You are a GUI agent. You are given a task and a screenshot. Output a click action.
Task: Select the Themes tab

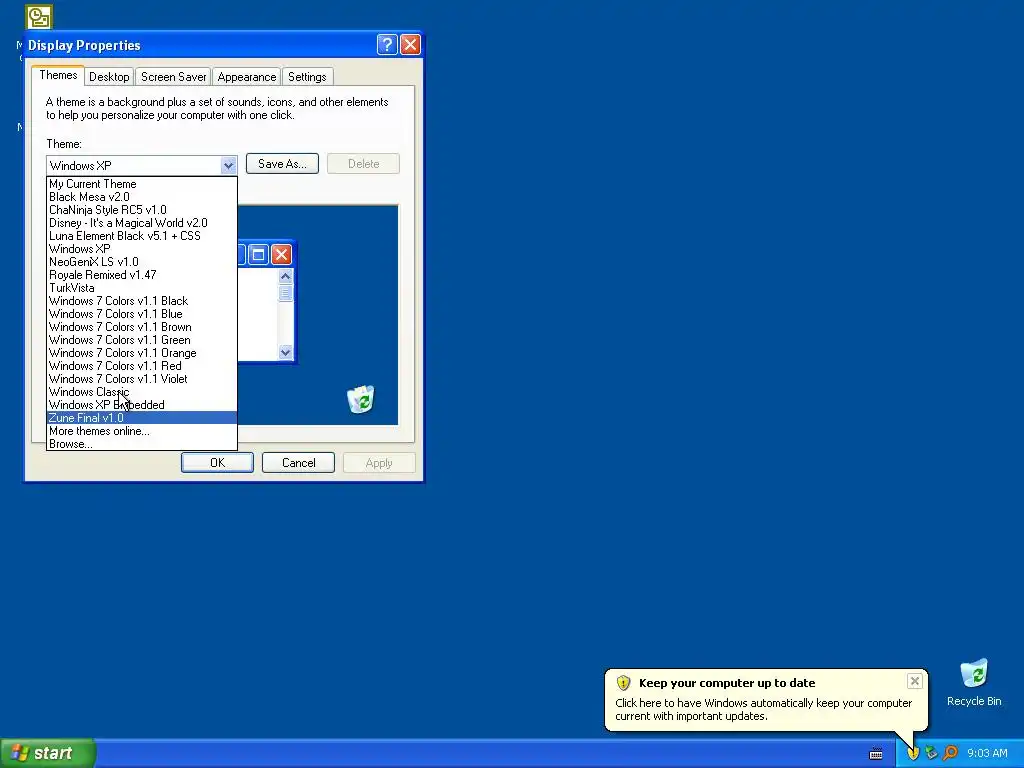coord(58,75)
